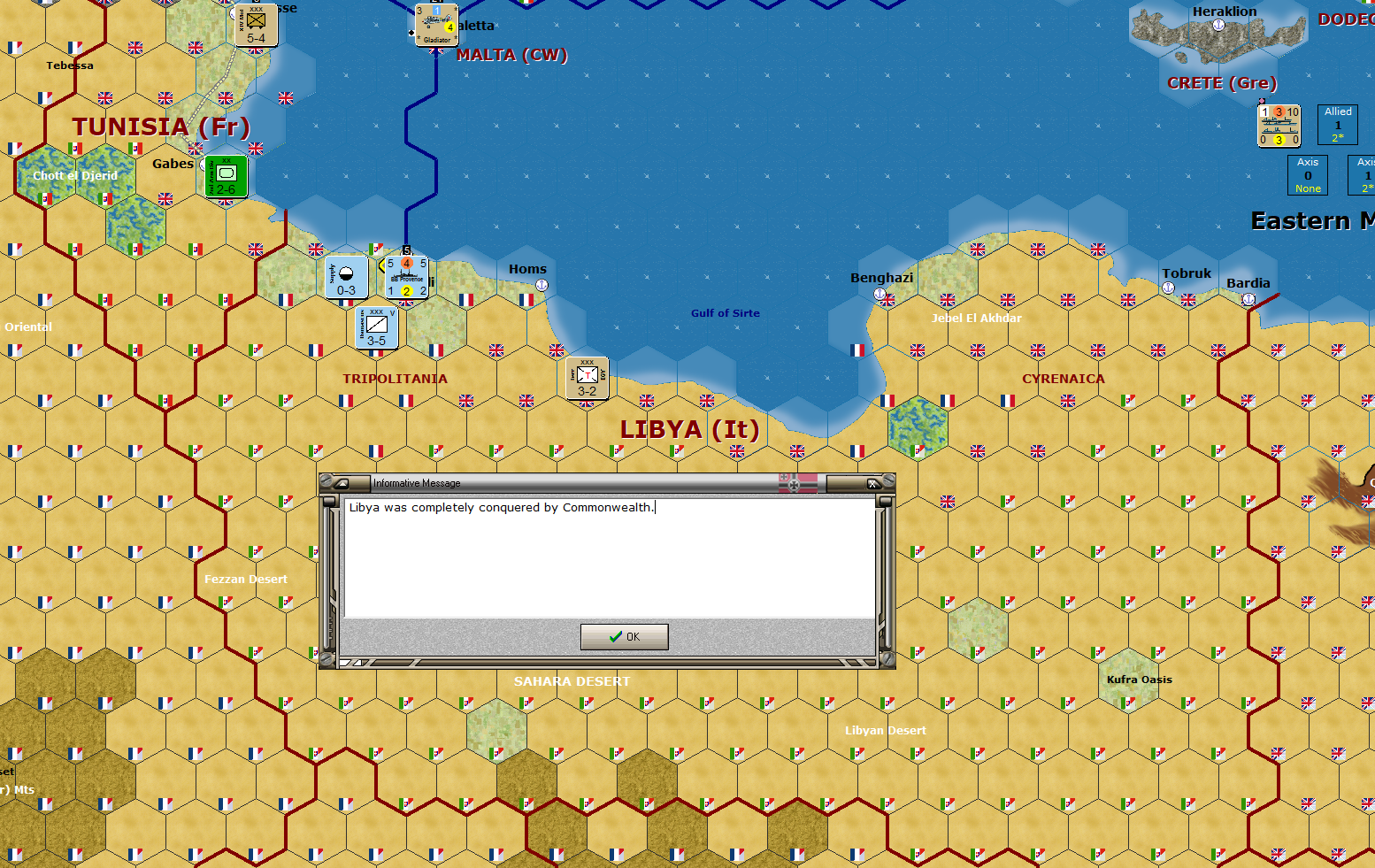The width and height of the screenshot is (1375, 868).
Task: Select the blue 3-5 corps counter in Tripolitania
Action: pos(376,327)
